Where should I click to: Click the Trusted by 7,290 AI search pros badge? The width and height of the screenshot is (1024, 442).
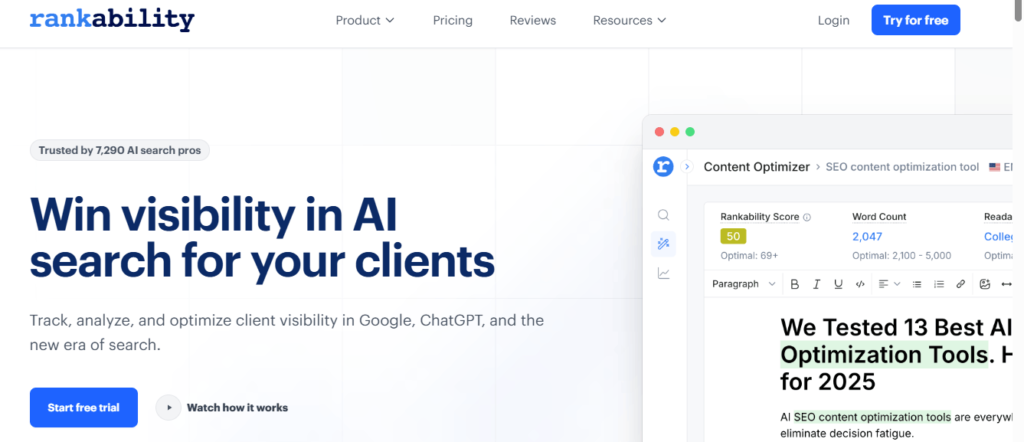pos(120,150)
